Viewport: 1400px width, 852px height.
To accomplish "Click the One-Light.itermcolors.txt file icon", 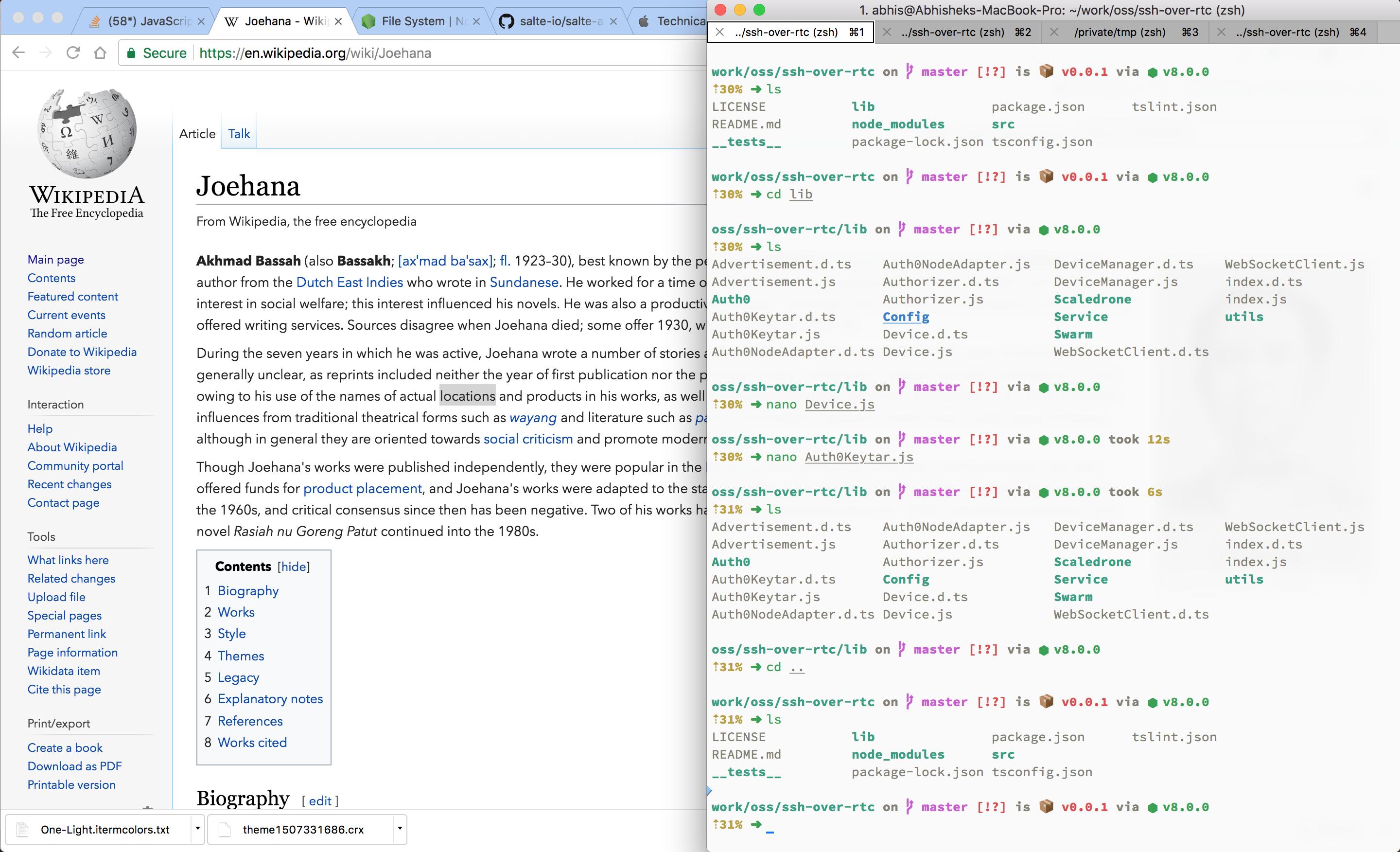I will [x=22, y=829].
